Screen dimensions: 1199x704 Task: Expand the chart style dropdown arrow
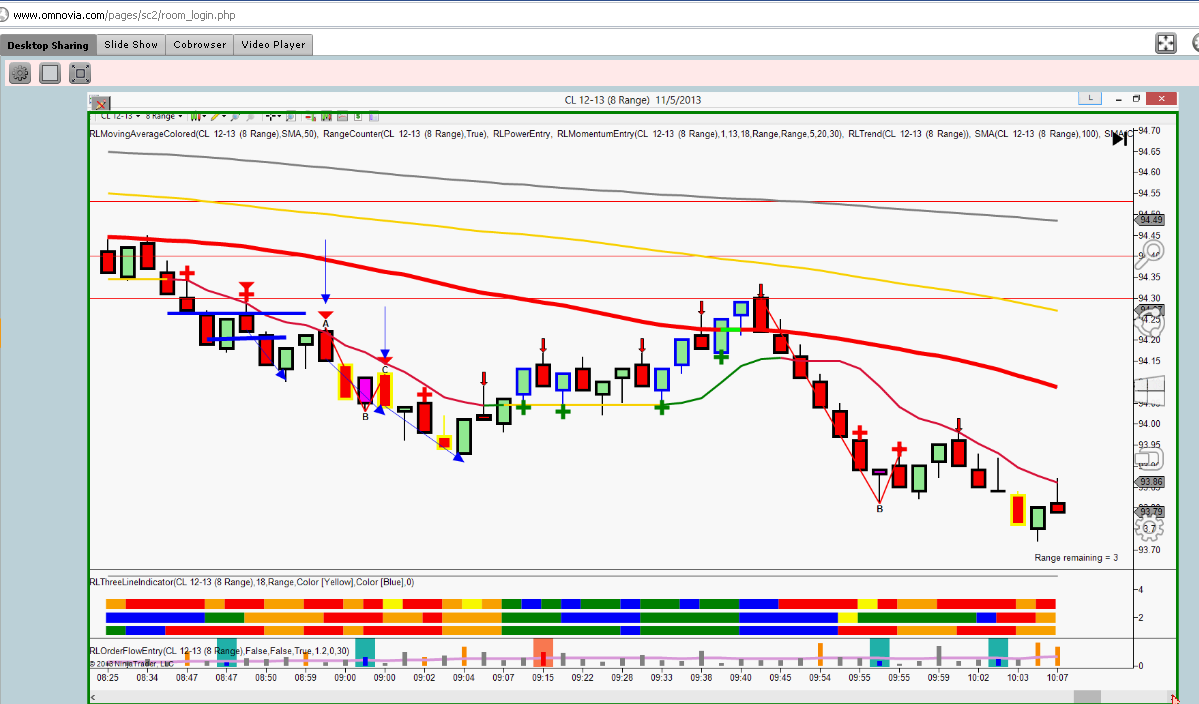coord(204,117)
